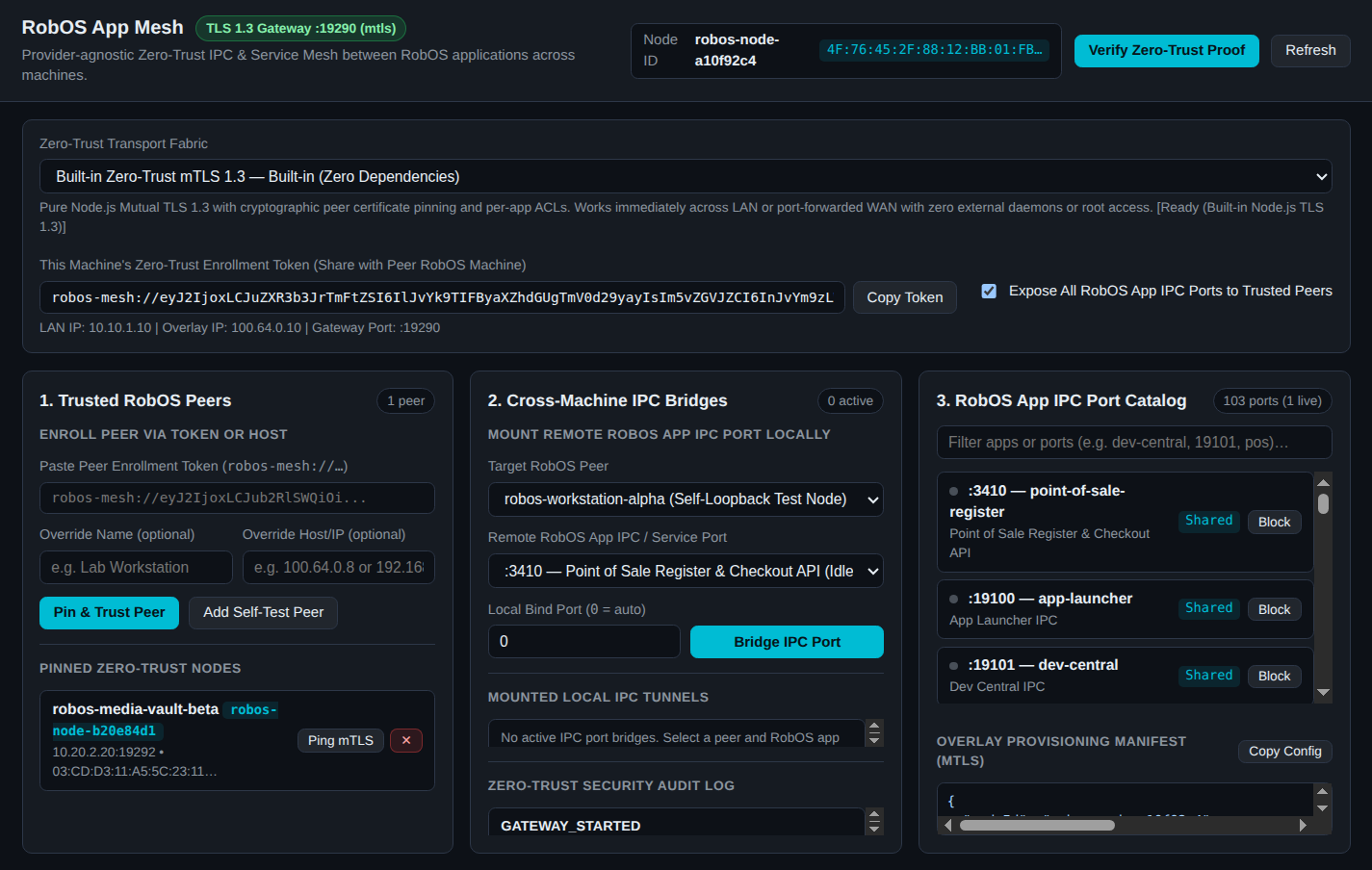
Task: Open the Zero-Trust Transport Fabric dropdown
Action: coord(686,176)
